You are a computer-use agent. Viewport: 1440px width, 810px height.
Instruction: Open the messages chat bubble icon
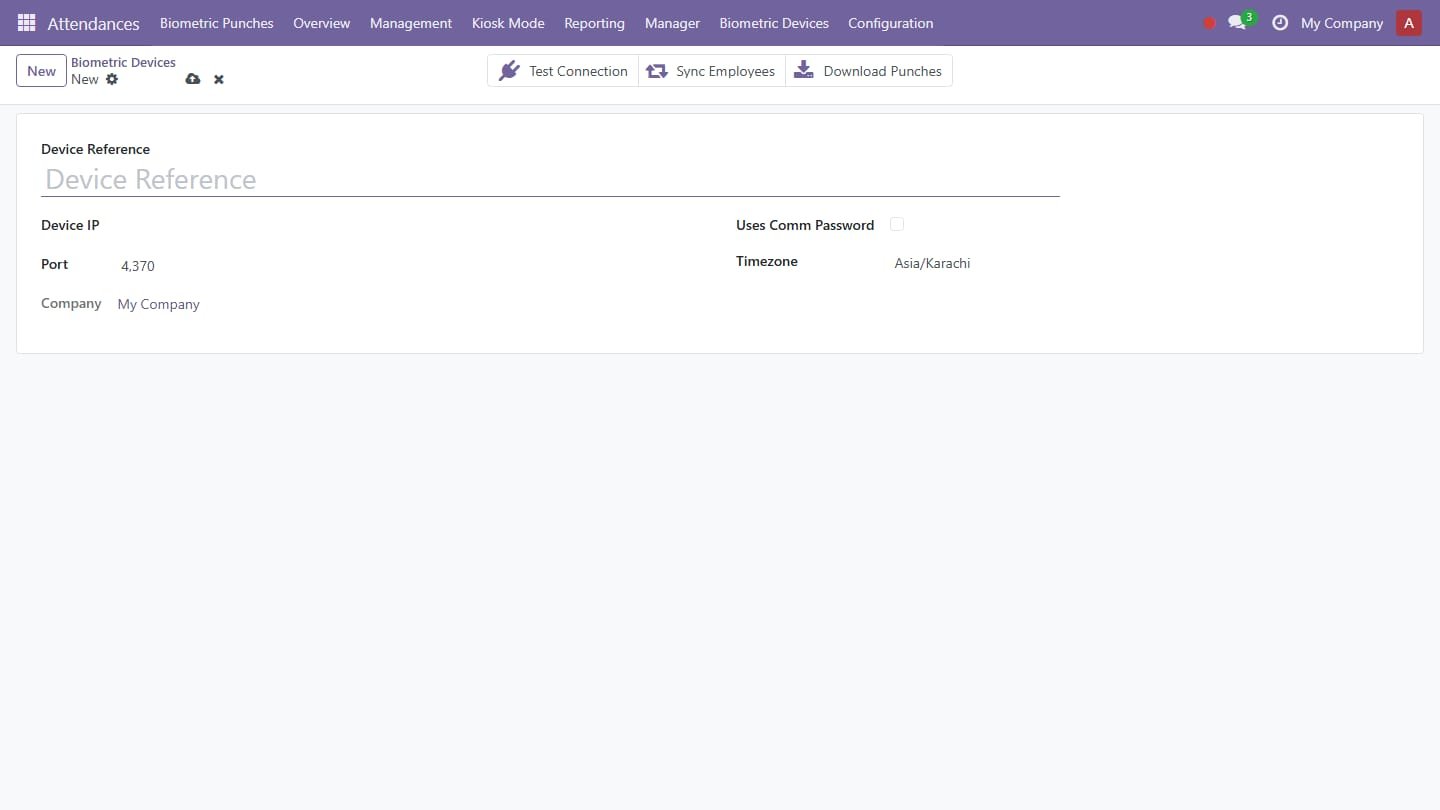pos(1237,23)
